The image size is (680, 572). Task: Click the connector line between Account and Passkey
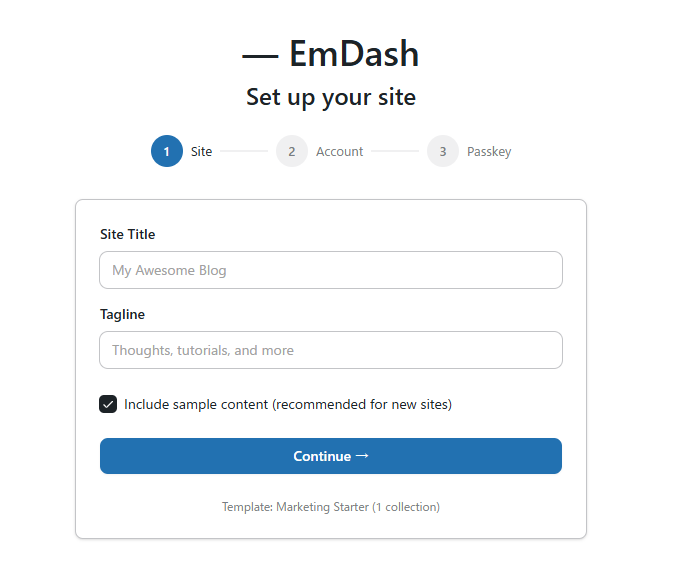coord(395,151)
